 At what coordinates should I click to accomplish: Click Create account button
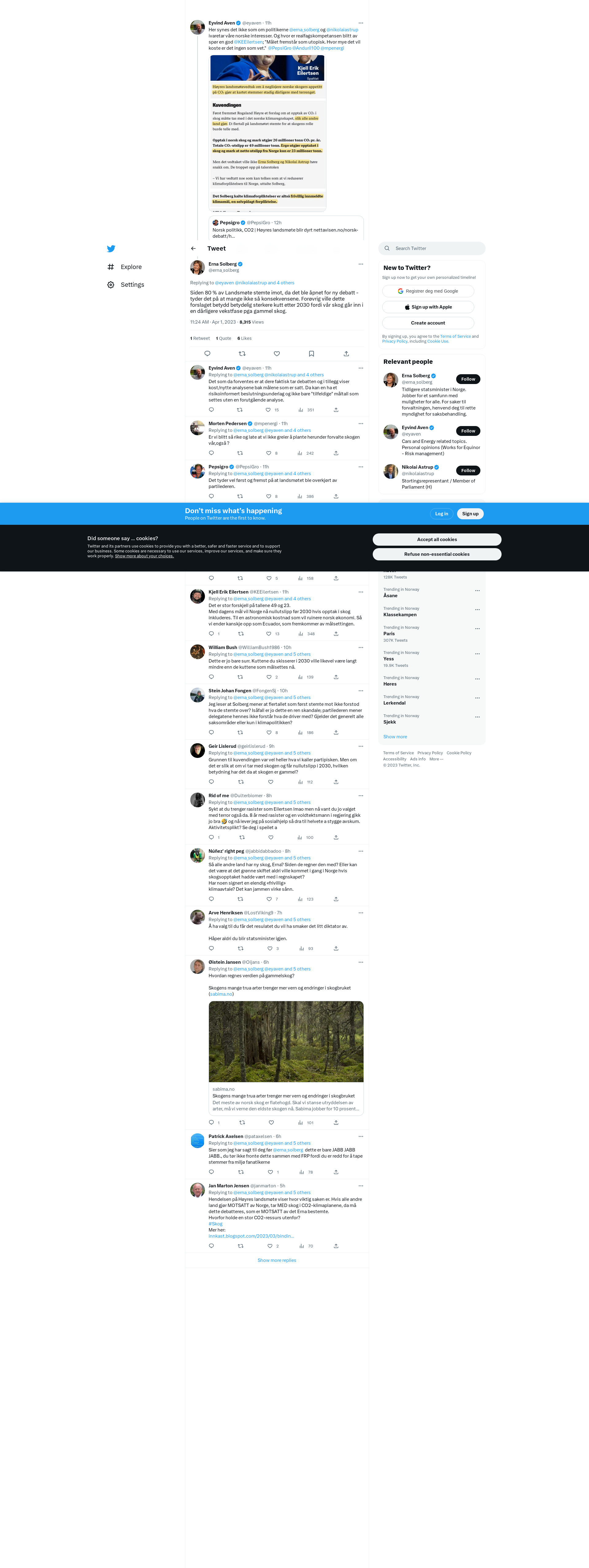tap(428, 323)
